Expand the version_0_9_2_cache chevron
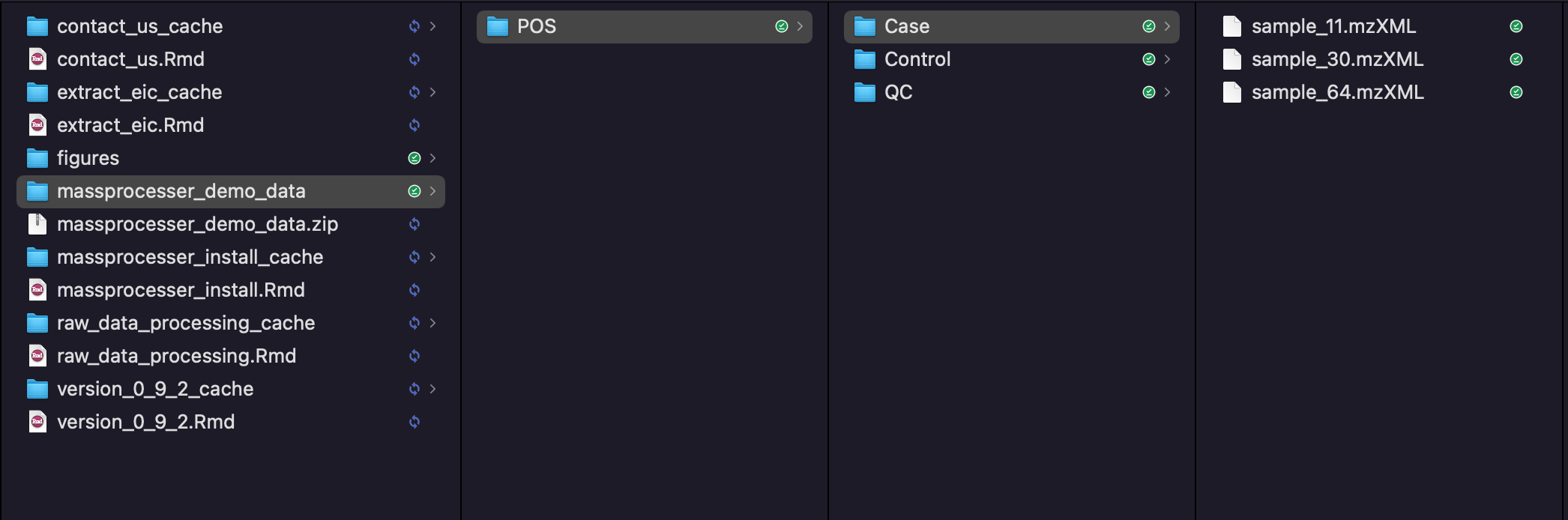 (x=433, y=389)
